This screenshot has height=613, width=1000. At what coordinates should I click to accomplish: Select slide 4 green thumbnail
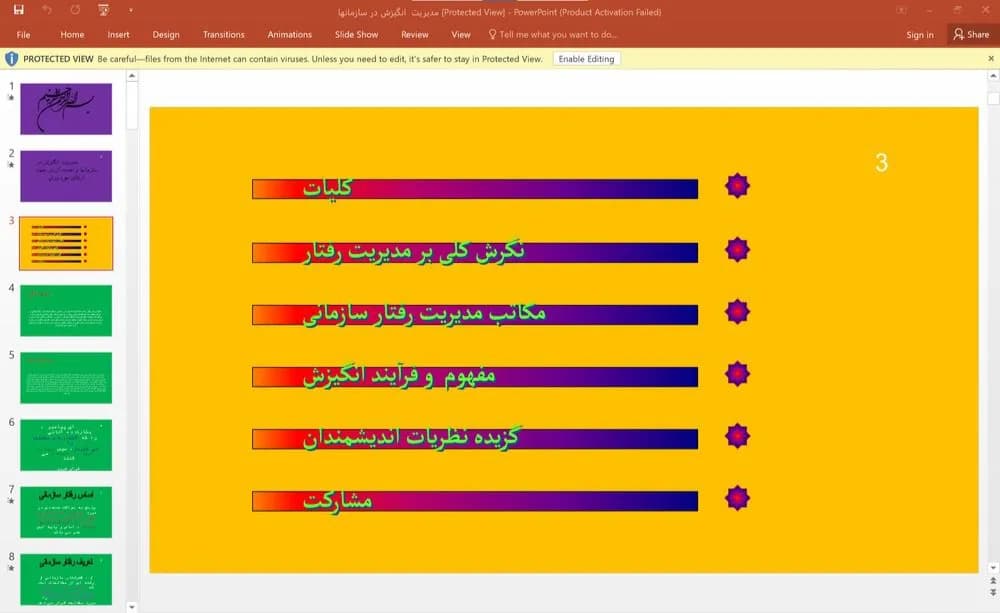tap(66, 311)
